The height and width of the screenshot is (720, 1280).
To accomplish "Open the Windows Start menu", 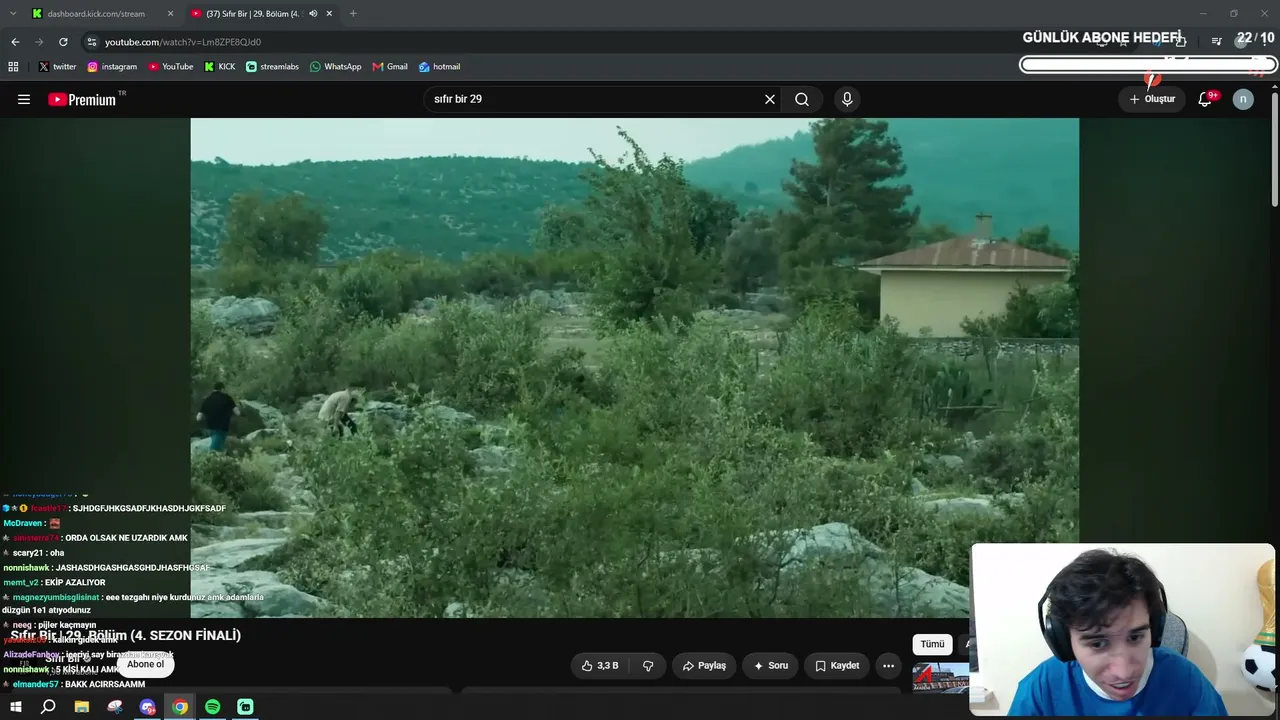I will click(x=16, y=707).
